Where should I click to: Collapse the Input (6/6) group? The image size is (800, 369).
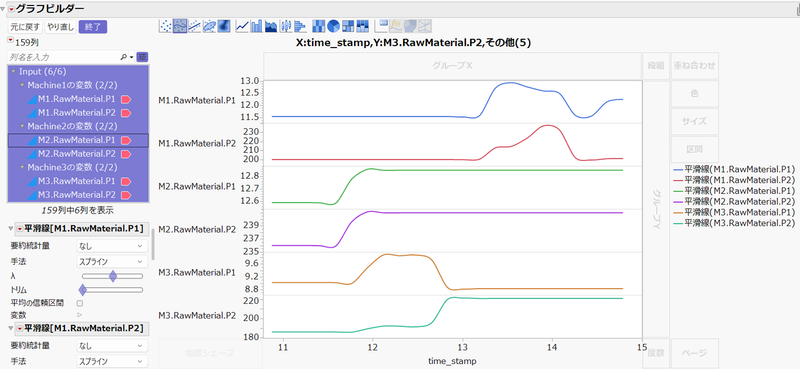13,72
